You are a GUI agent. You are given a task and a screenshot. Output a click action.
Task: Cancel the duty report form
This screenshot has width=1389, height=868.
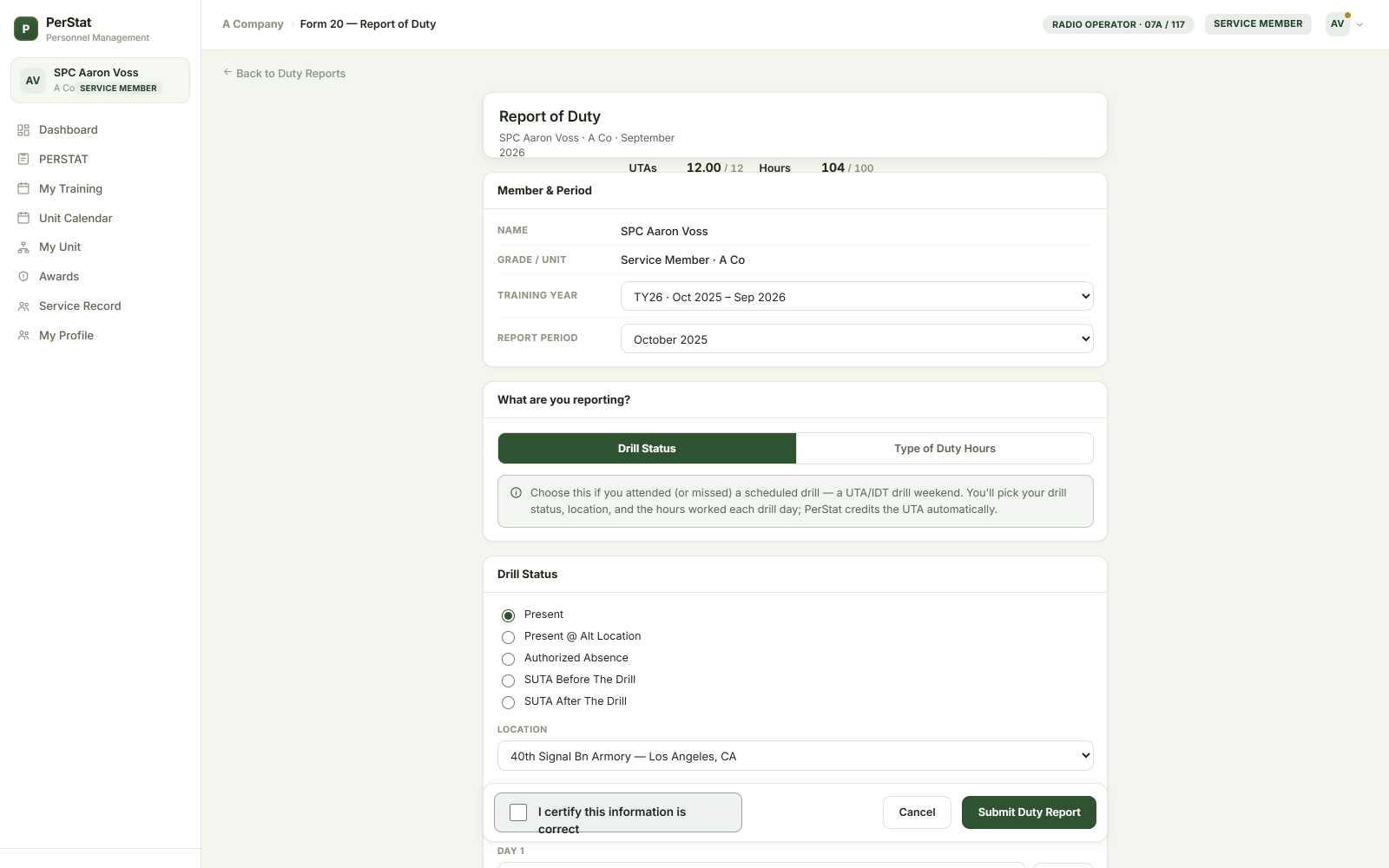917,812
